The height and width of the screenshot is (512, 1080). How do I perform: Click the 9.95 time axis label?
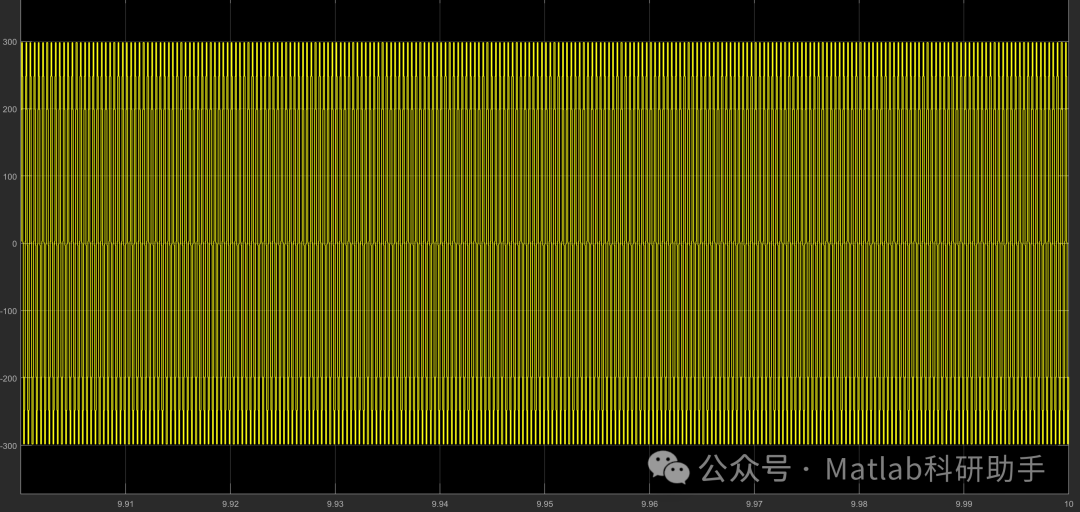(544, 504)
